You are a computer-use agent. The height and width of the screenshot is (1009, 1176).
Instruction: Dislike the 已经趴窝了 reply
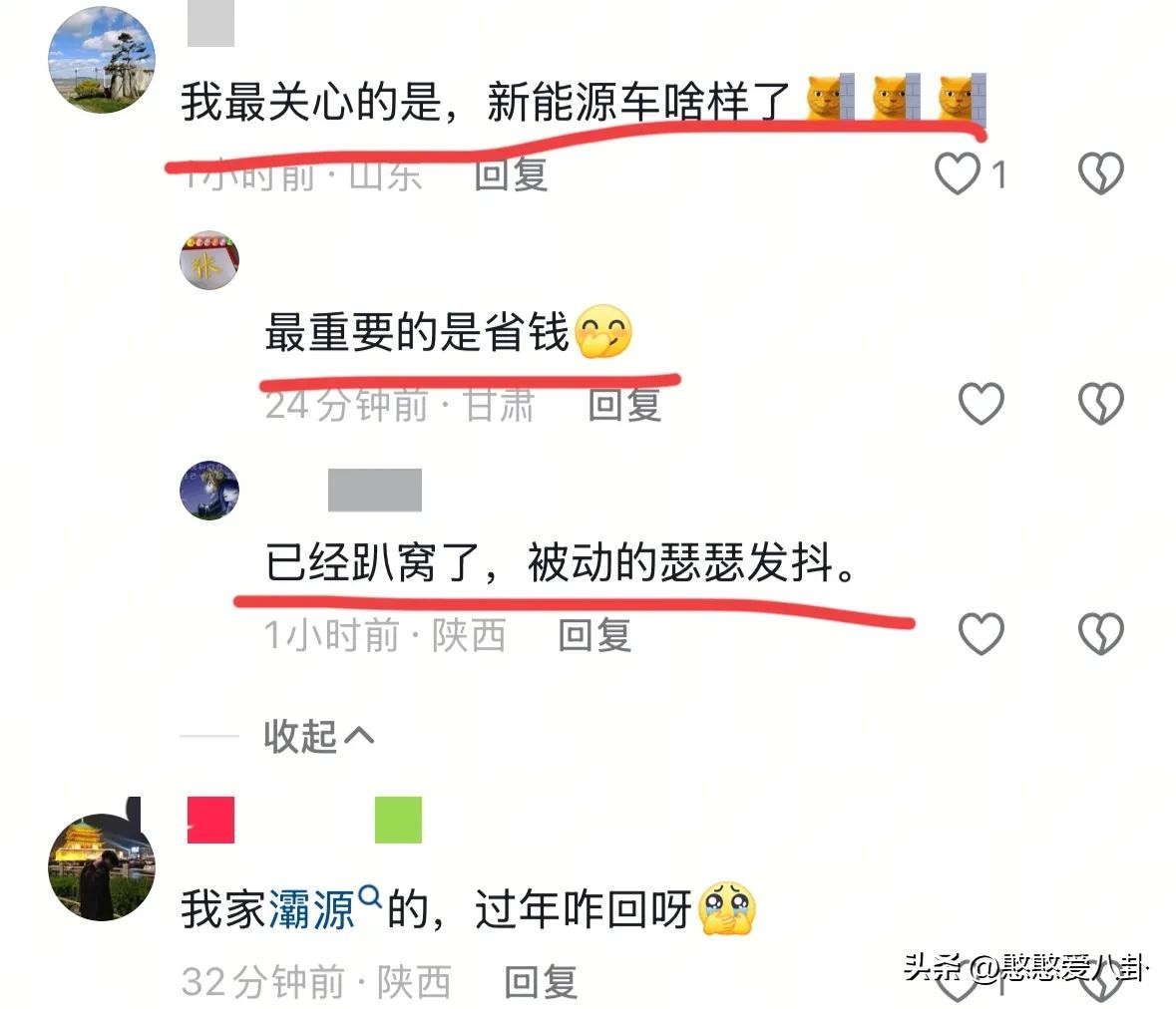(x=1100, y=633)
